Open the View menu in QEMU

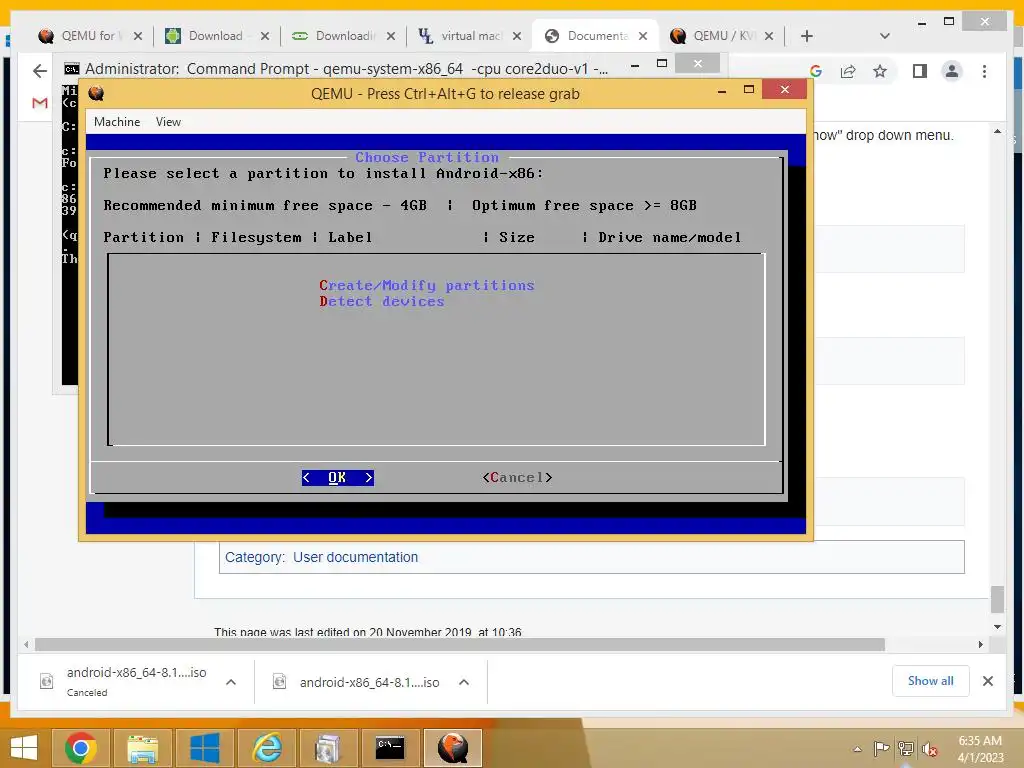click(168, 122)
